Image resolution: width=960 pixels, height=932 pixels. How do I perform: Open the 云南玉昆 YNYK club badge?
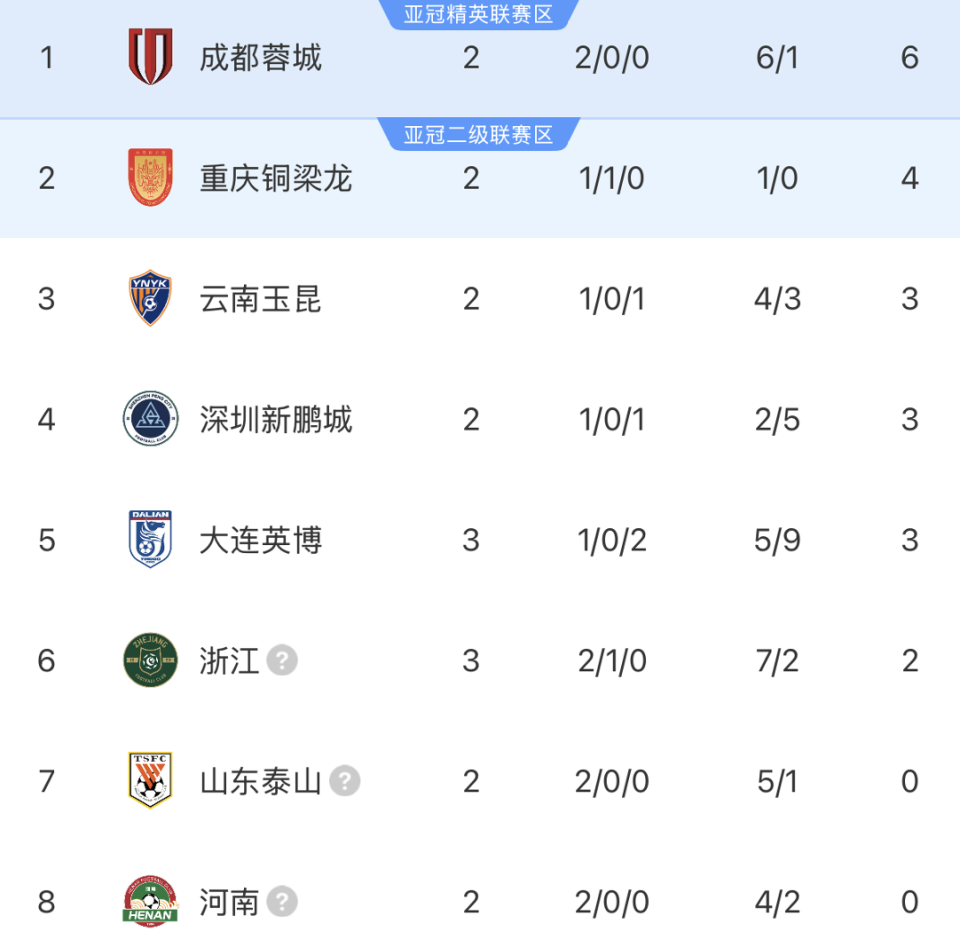point(148,298)
